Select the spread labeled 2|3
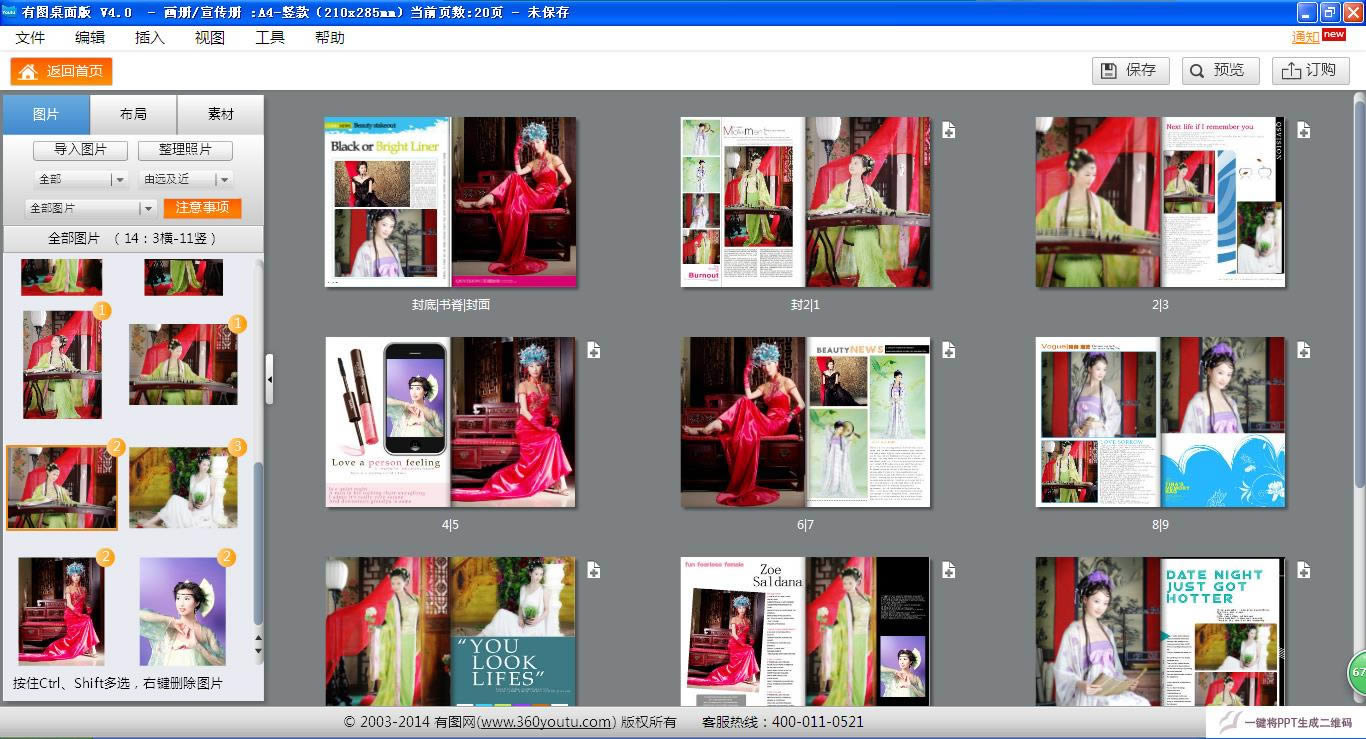 [1160, 202]
